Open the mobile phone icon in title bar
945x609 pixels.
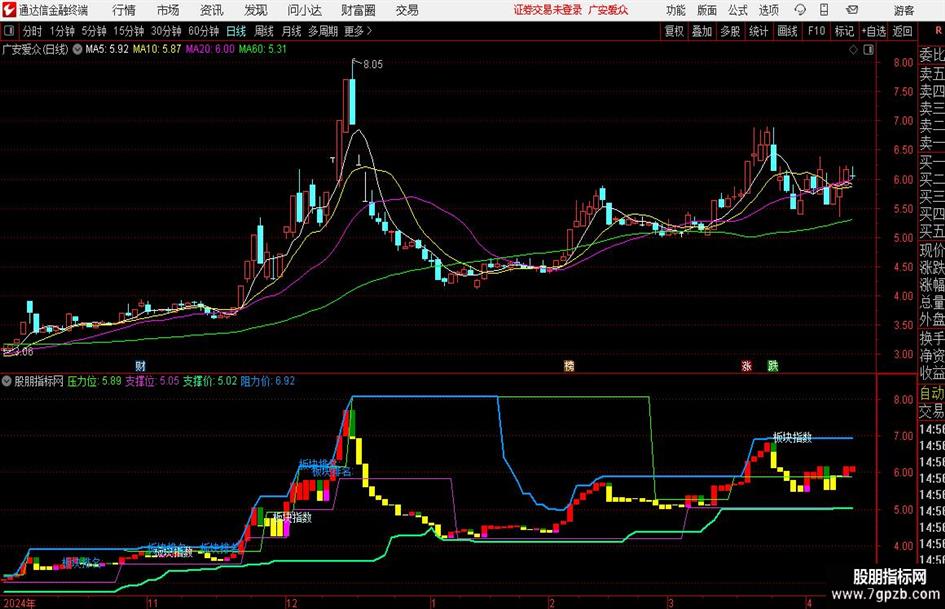click(824, 10)
